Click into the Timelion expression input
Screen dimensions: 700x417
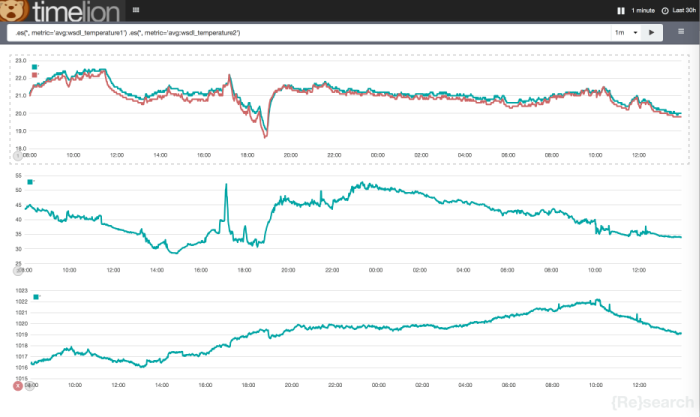click(309, 33)
